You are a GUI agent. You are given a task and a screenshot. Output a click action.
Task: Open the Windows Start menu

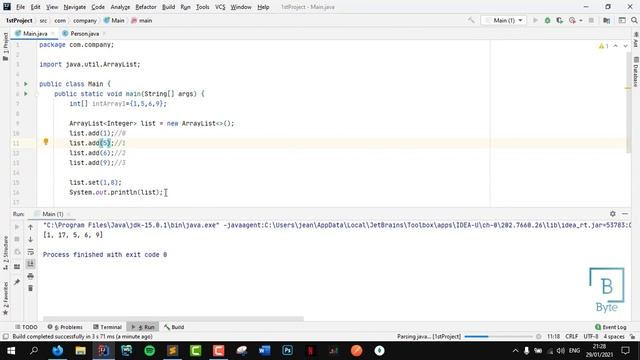[11, 351]
